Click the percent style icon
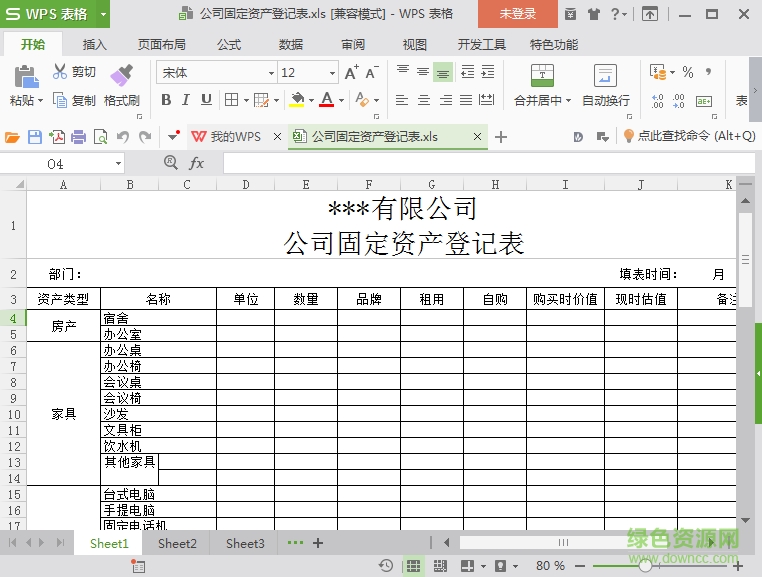Viewport: 762px width, 577px height. (x=688, y=72)
